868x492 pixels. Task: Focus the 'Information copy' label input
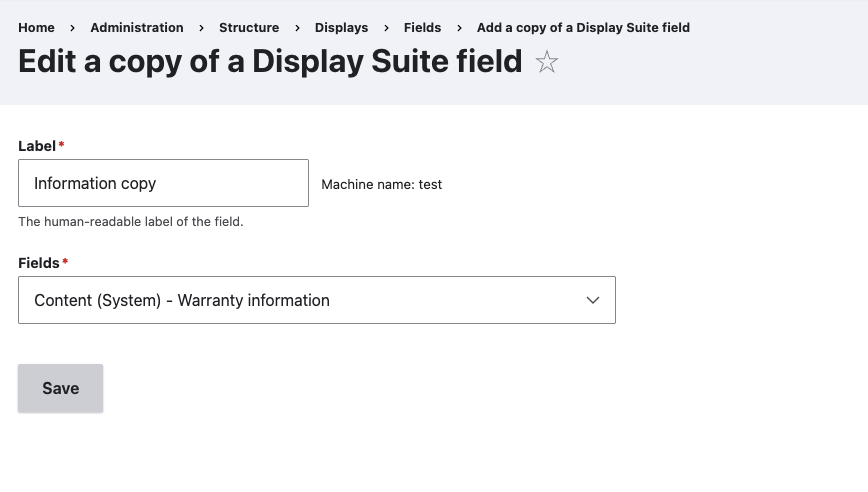(163, 183)
